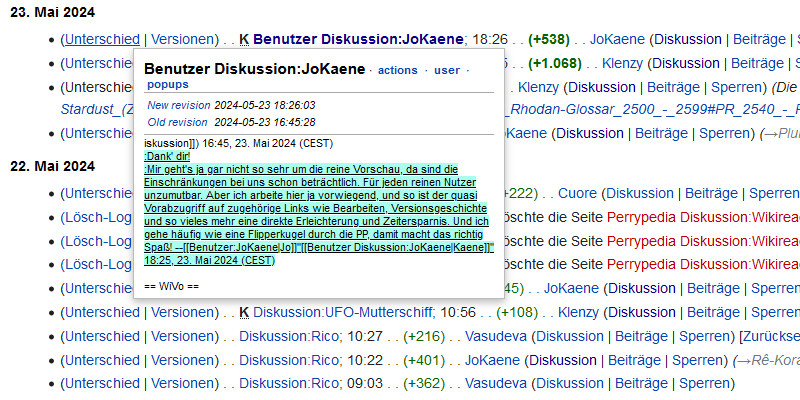Viewport: 800px width, 400px height.
Task: Open the popups menu in preview
Action: [167, 85]
